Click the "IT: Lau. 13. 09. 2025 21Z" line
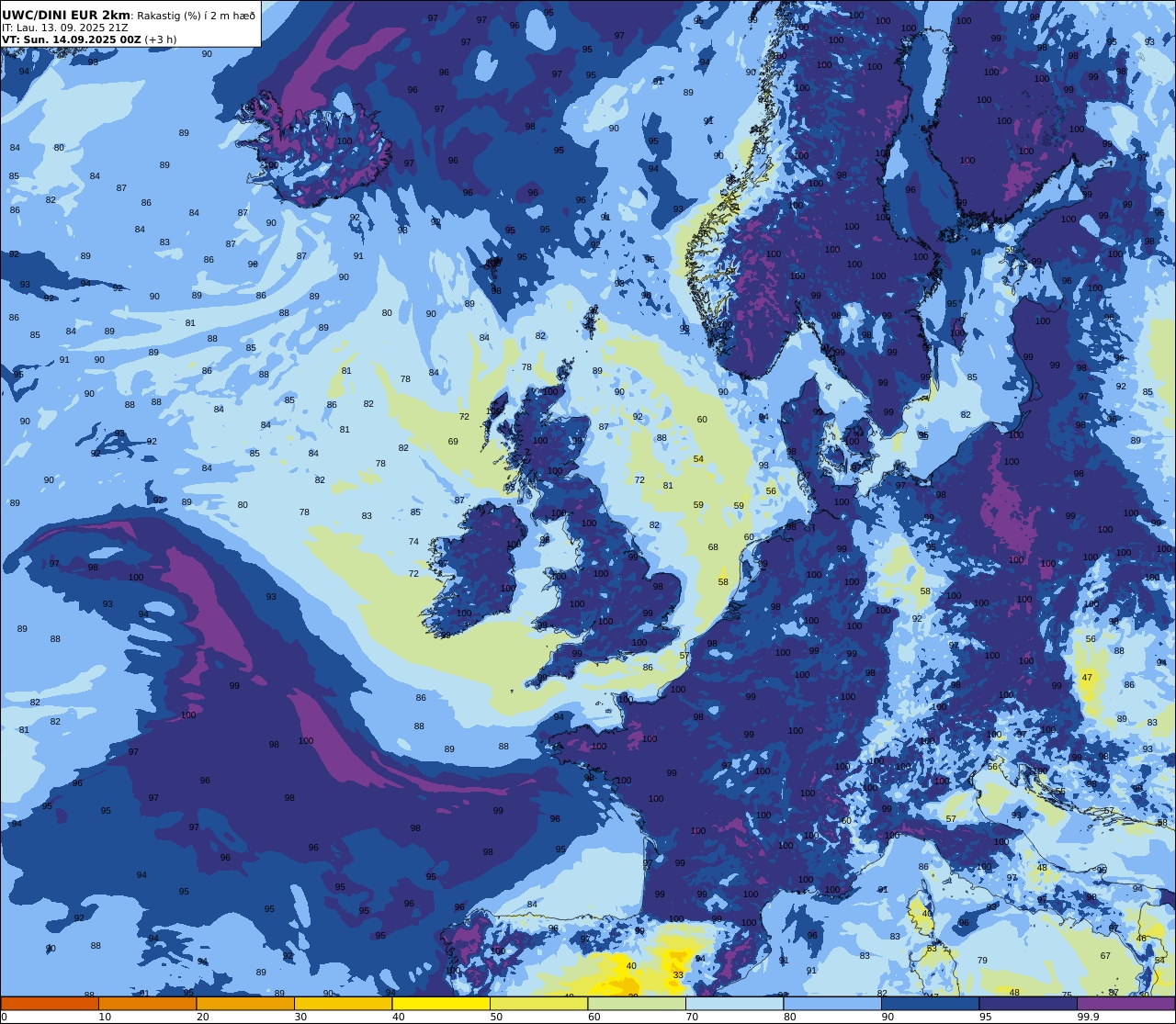The width and height of the screenshot is (1176, 1024). [64, 28]
